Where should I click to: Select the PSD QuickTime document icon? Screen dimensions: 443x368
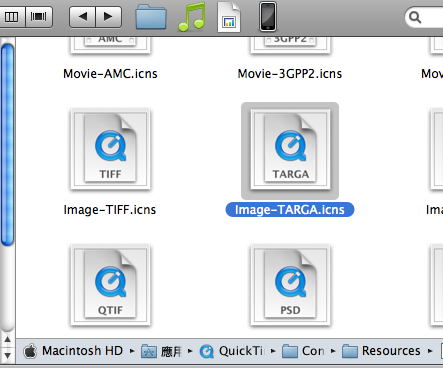coord(290,285)
